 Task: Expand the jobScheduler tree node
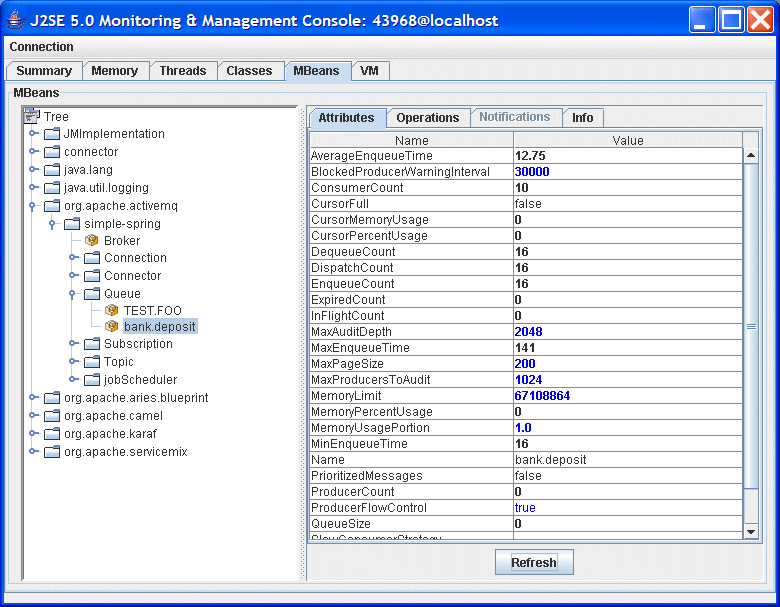pyautogui.click(x=73, y=379)
